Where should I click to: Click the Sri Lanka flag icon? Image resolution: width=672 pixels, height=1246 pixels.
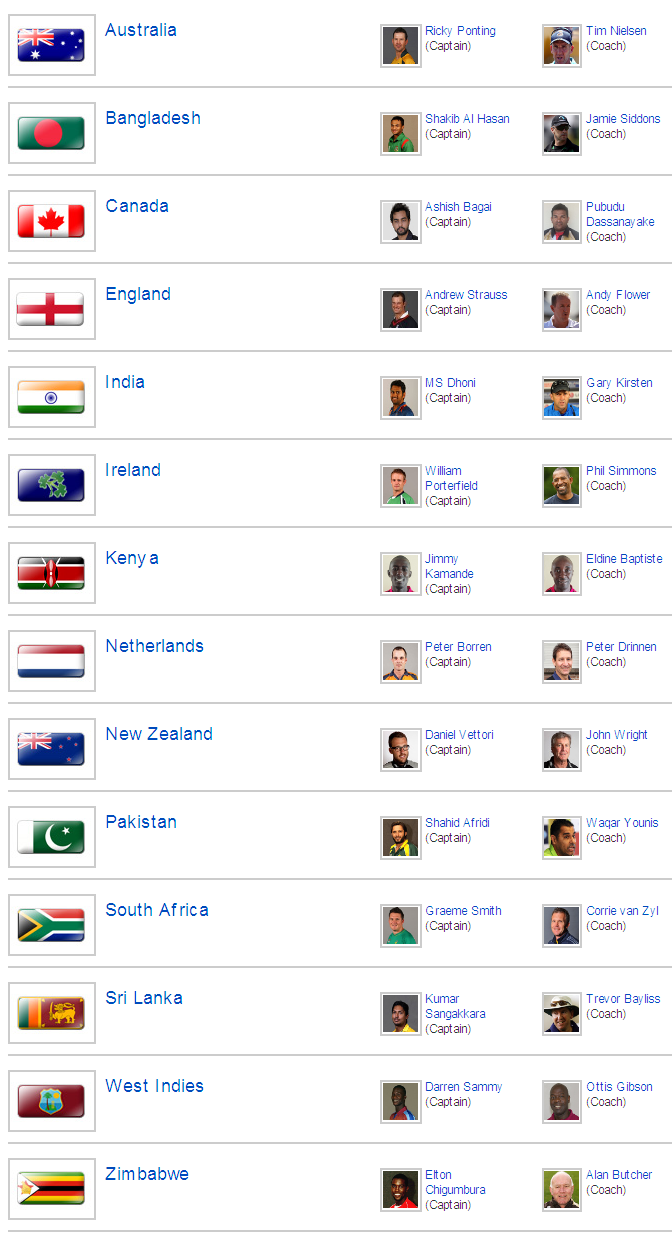pos(51,1013)
